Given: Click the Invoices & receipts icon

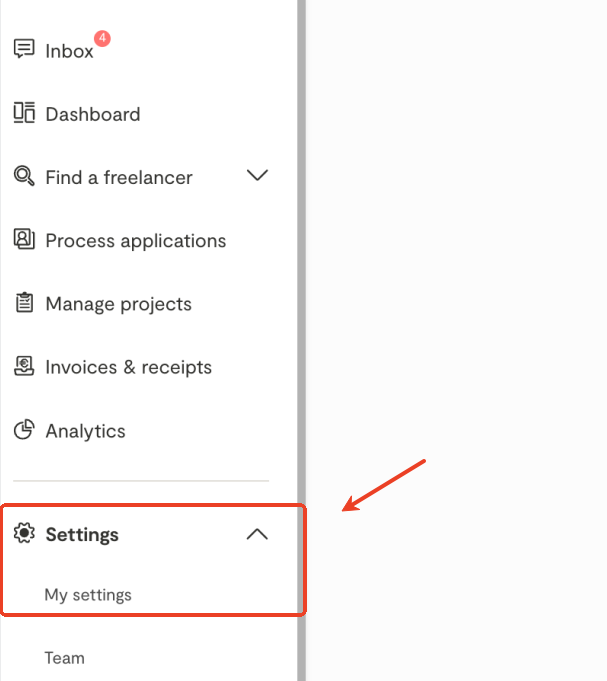Looking at the screenshot, I should (24, 367).
